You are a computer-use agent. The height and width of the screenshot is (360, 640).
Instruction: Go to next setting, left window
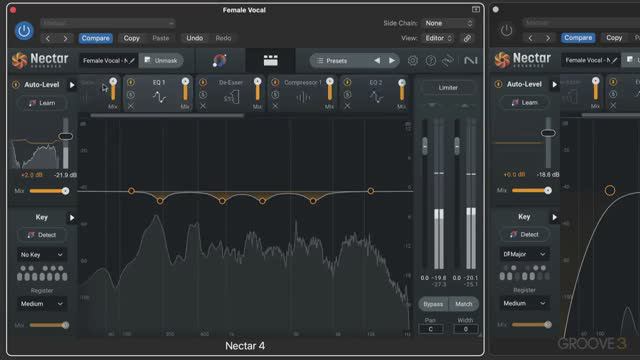tap(65, 38)
